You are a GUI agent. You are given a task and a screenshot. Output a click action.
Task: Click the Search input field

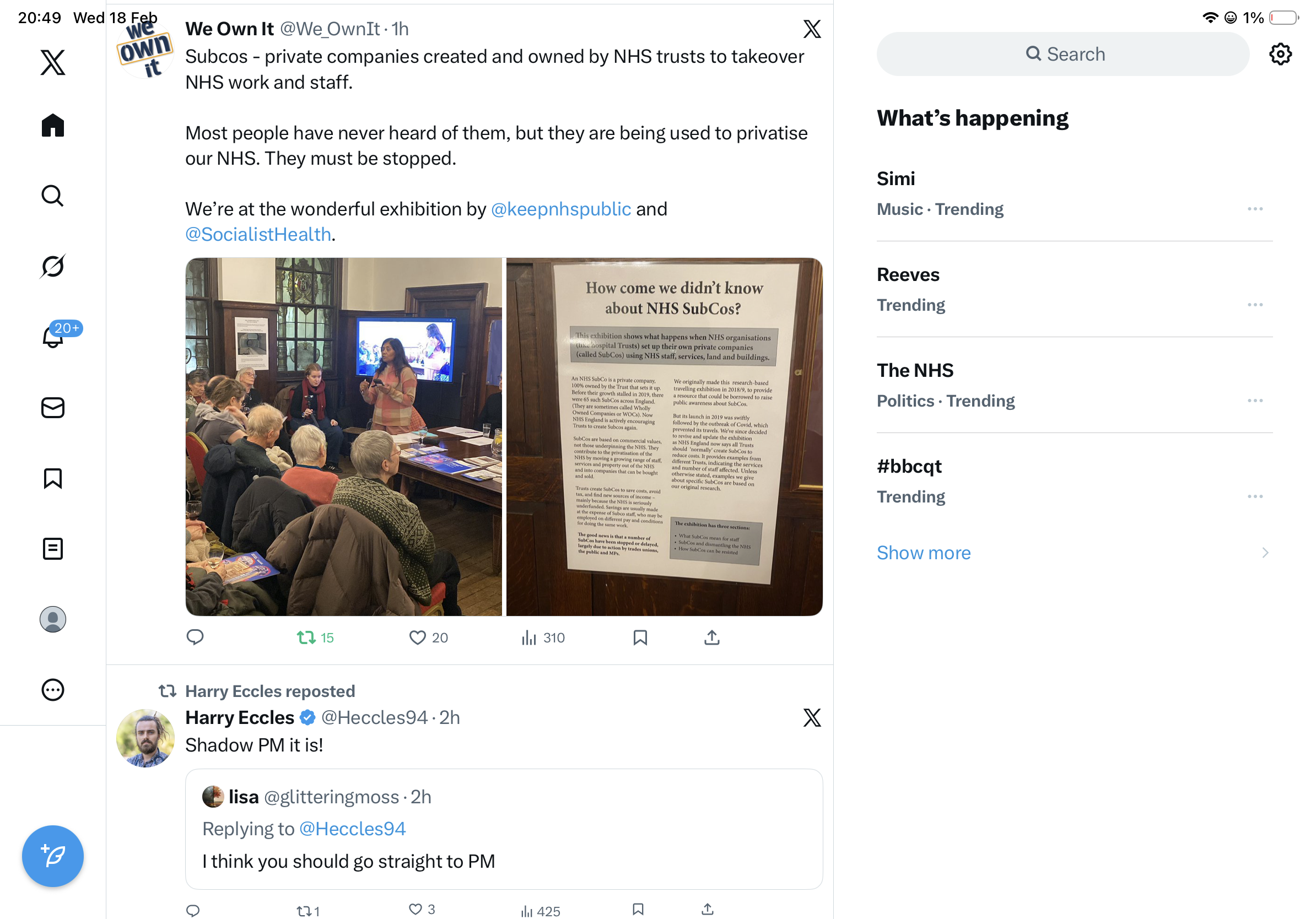tap(1062, 54)
